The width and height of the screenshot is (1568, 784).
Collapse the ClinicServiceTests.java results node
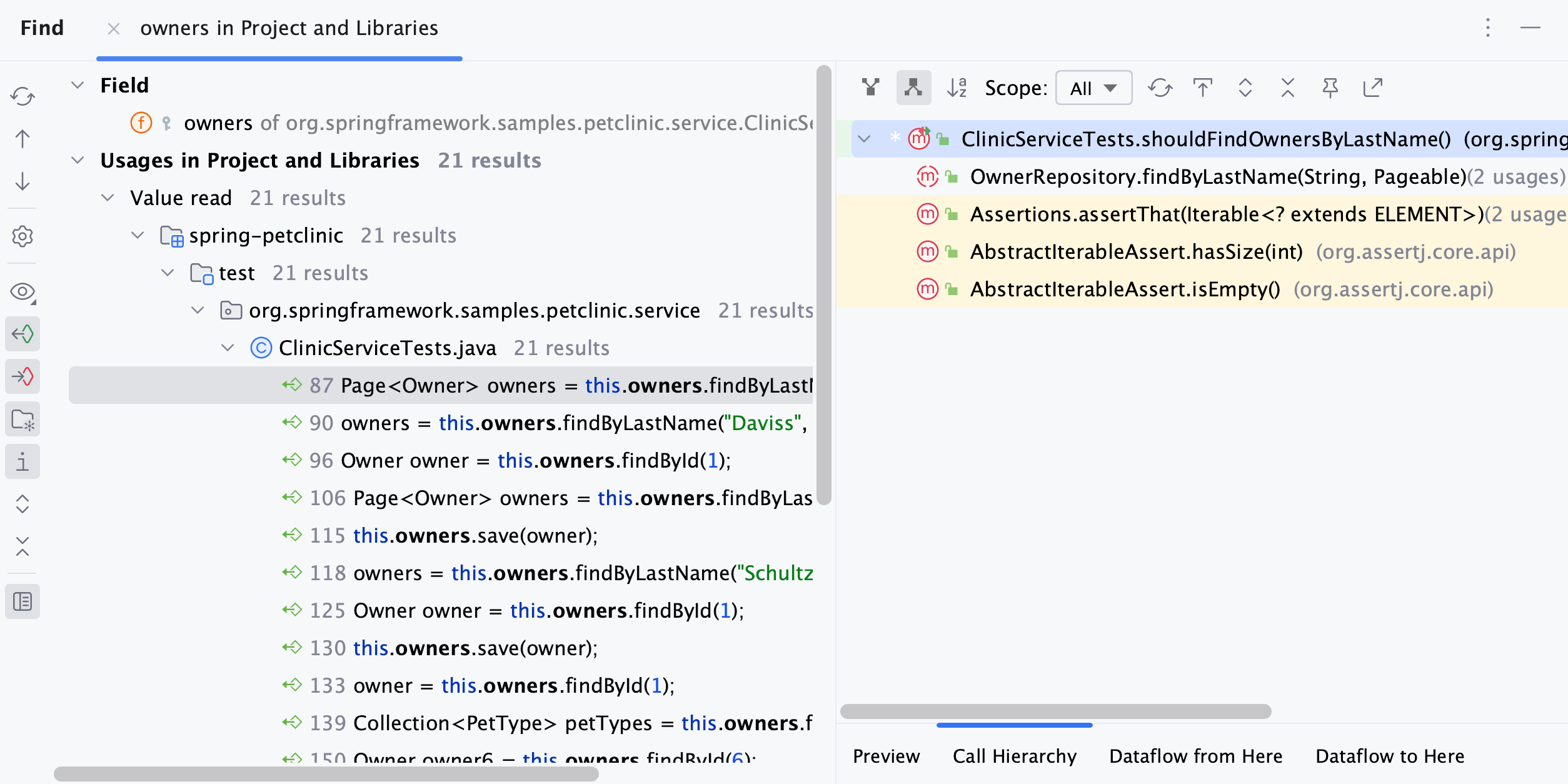pyautogui.click(x=228, y=348)
